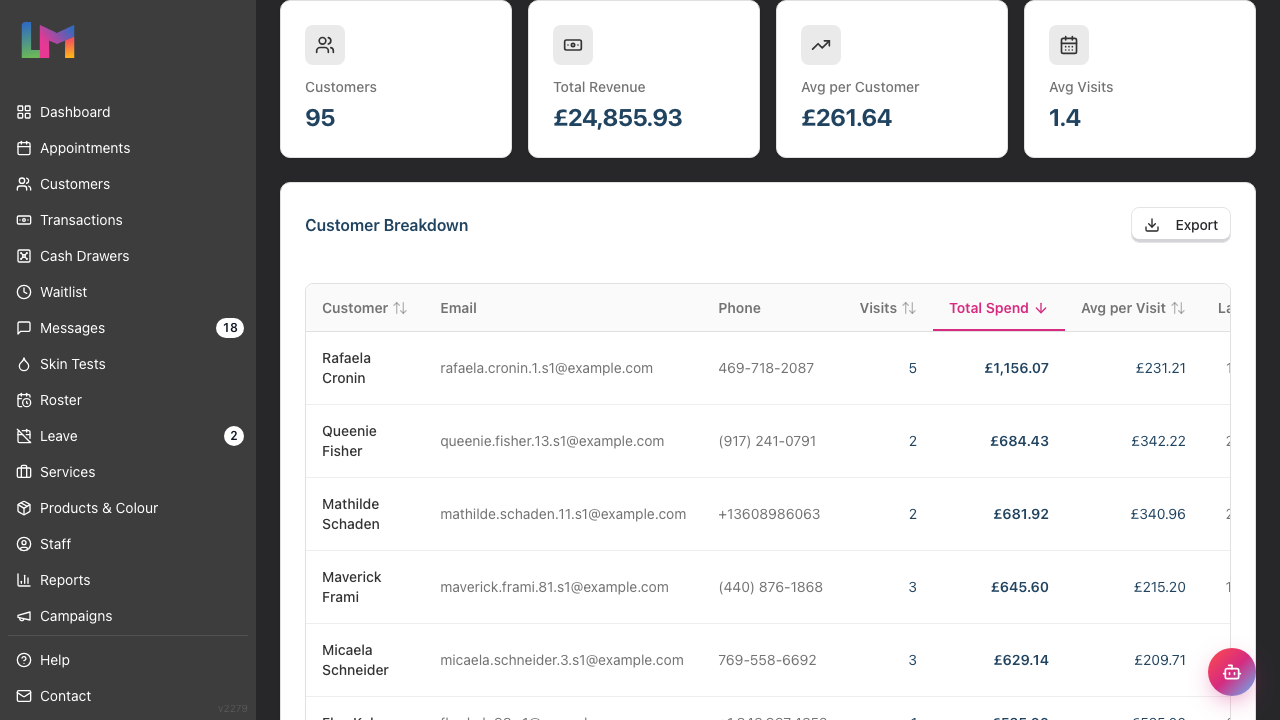Viewport: 1280px width, 720px height.
Task: Open Dashboard in the sidebar menu
Action: 128,112
